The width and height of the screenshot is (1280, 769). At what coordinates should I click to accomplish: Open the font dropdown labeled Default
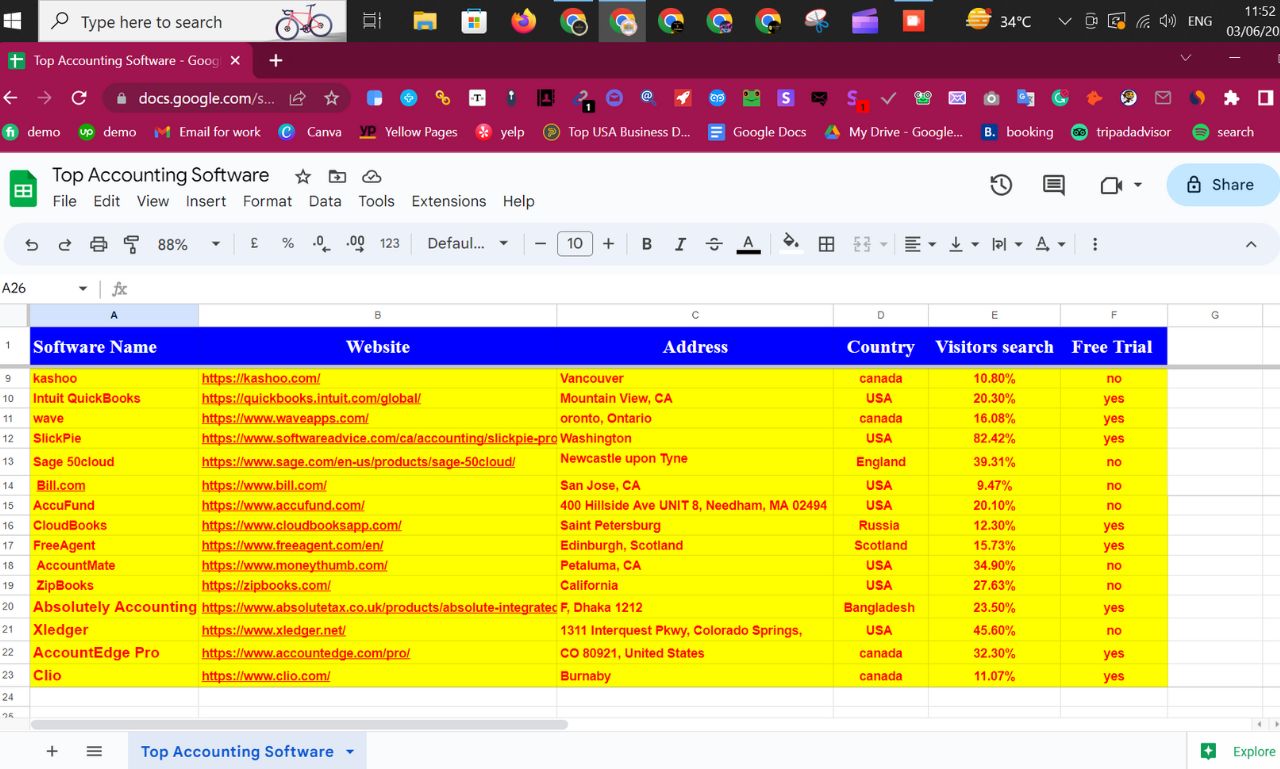pyautogui.click(x=467, y=243)
